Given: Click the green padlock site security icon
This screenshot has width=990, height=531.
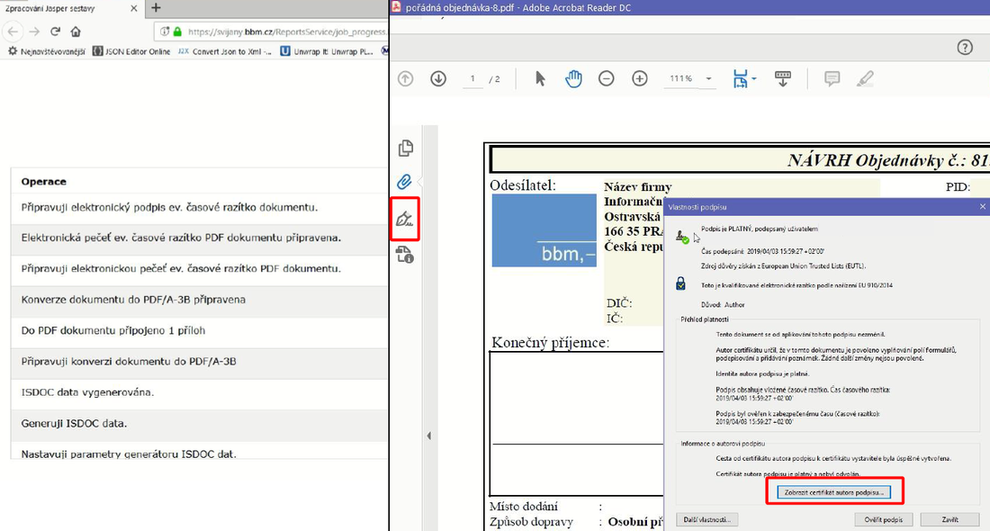Looking at the screenshot, I should click(177, 32).
